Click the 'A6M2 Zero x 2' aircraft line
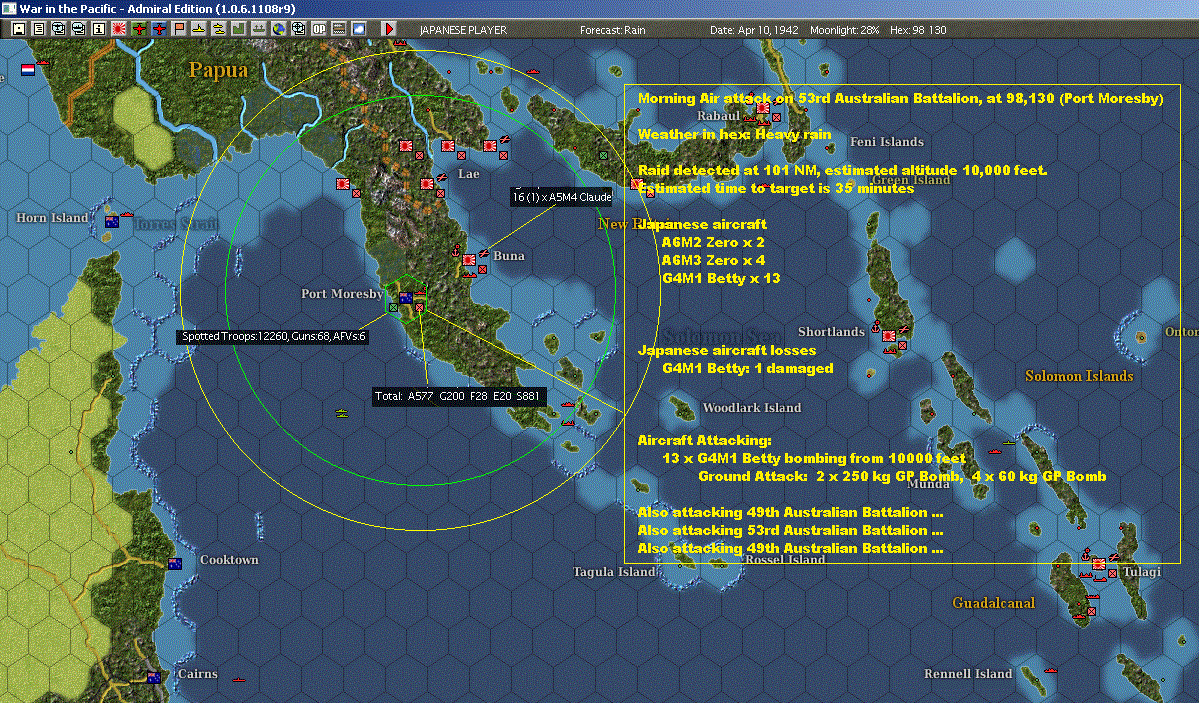Image resolution: width=1199 pixels, height=703 pixels. coord(713,242)
